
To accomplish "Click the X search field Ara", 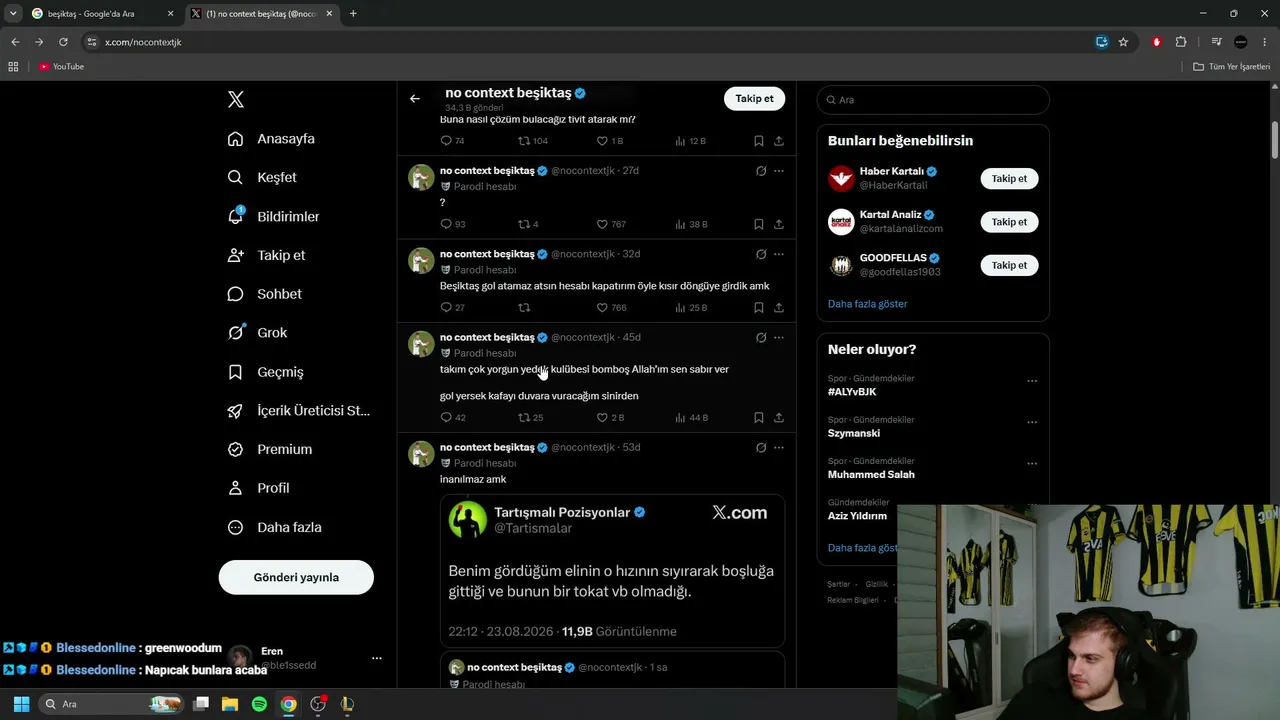I will (x=933, y=100).
